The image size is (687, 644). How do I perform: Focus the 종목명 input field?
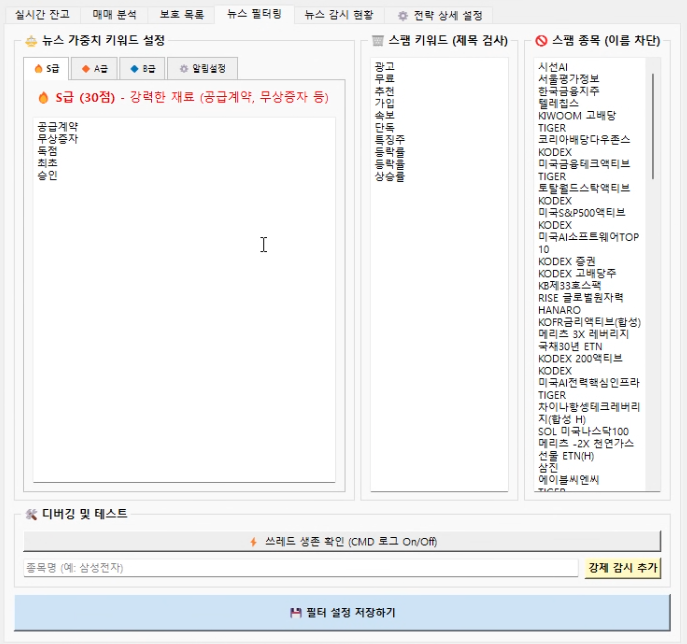tap(301, 568)
